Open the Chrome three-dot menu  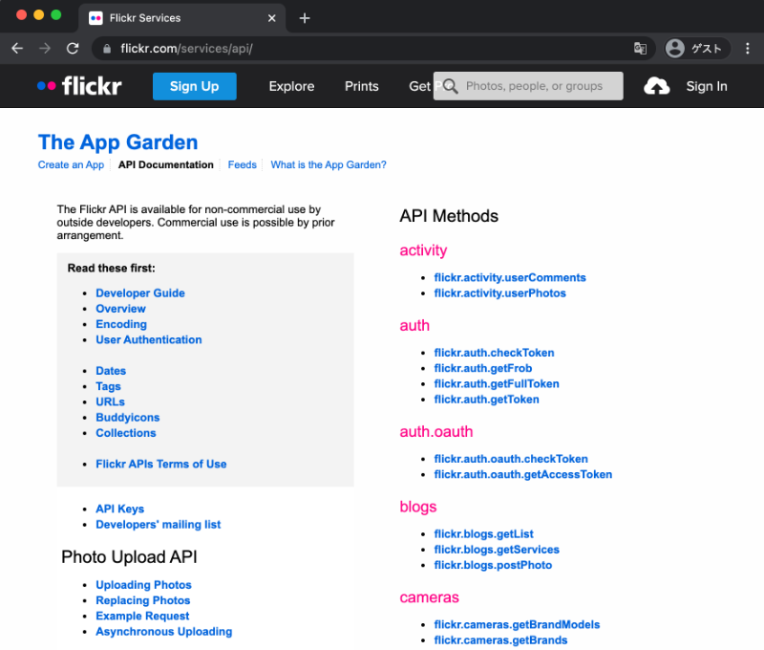coord(747,48)
